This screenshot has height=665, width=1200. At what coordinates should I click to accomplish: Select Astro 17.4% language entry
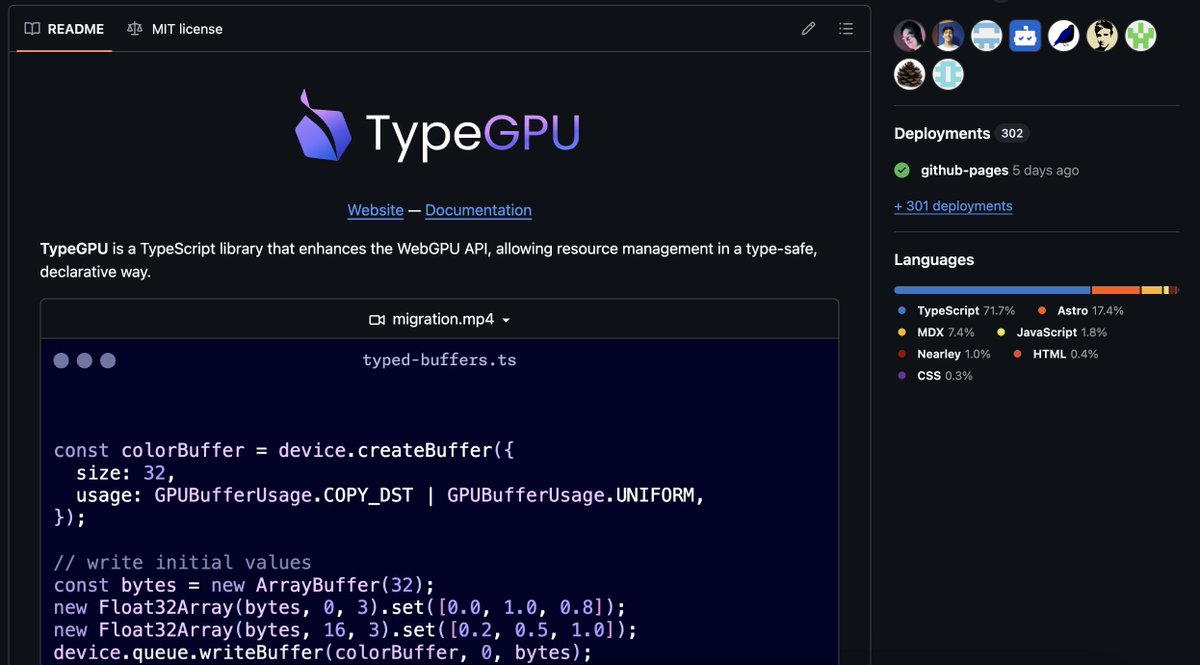(1080, 311)
